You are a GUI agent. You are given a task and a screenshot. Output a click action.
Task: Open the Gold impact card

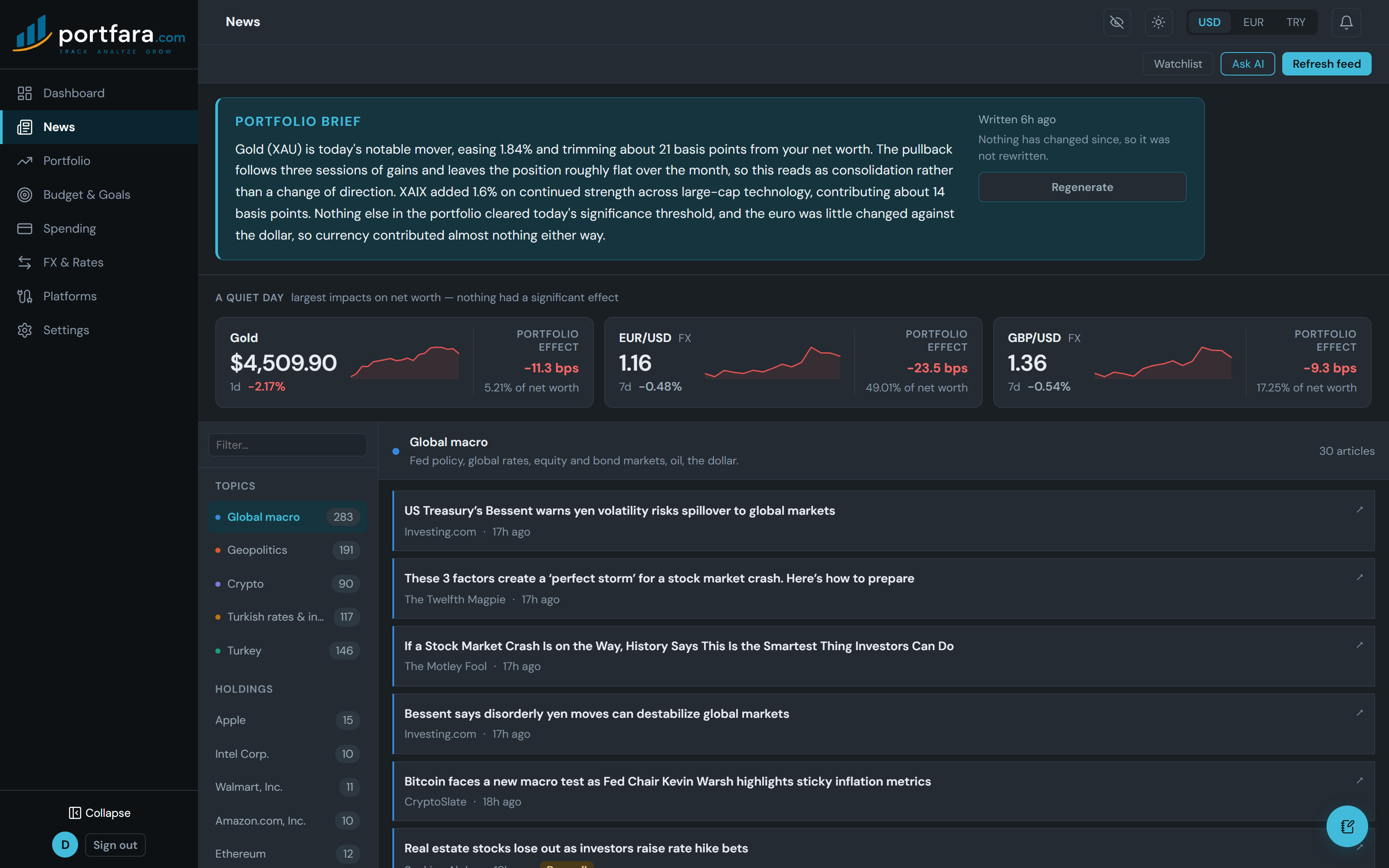click(404, 362)
